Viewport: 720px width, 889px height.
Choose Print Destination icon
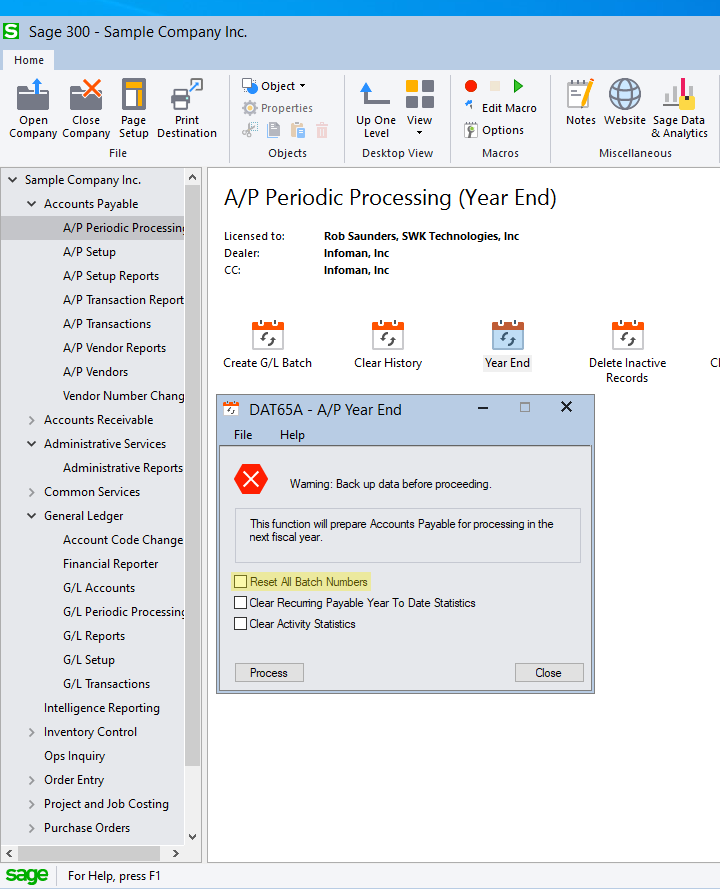pos(187,108)
